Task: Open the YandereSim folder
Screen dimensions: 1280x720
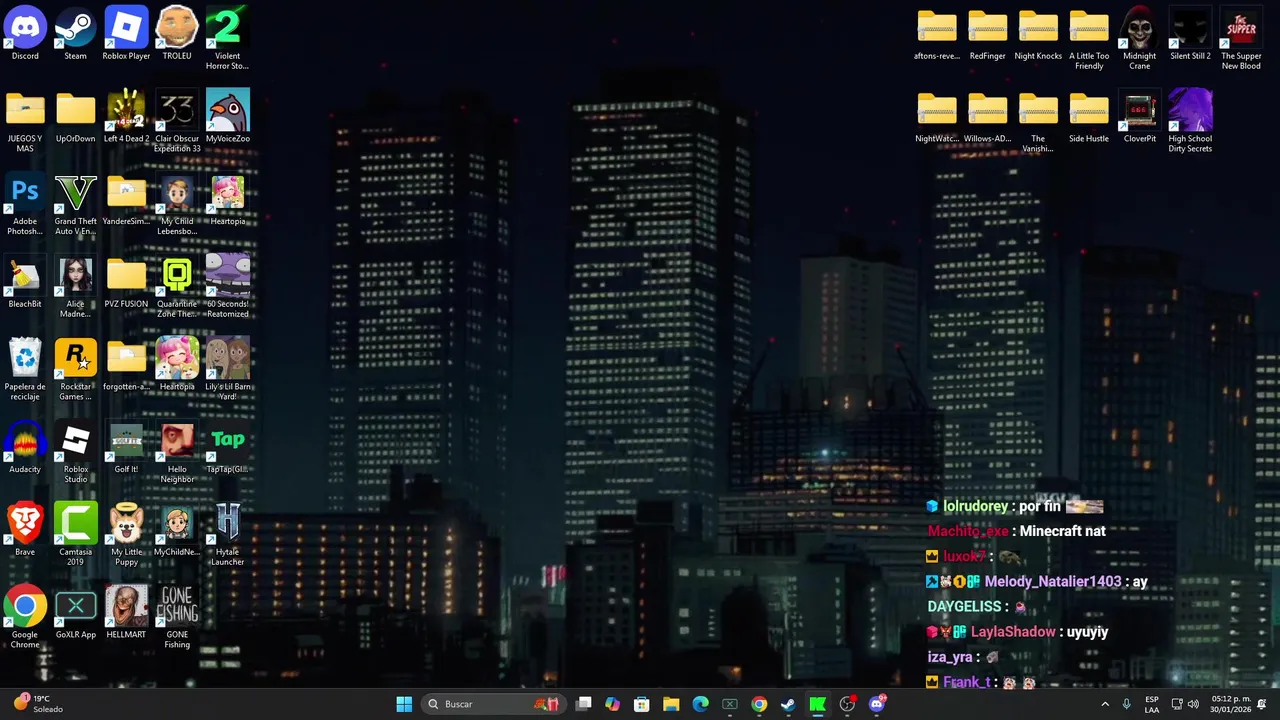Action: pyautogui.click(x=126, y=200)
